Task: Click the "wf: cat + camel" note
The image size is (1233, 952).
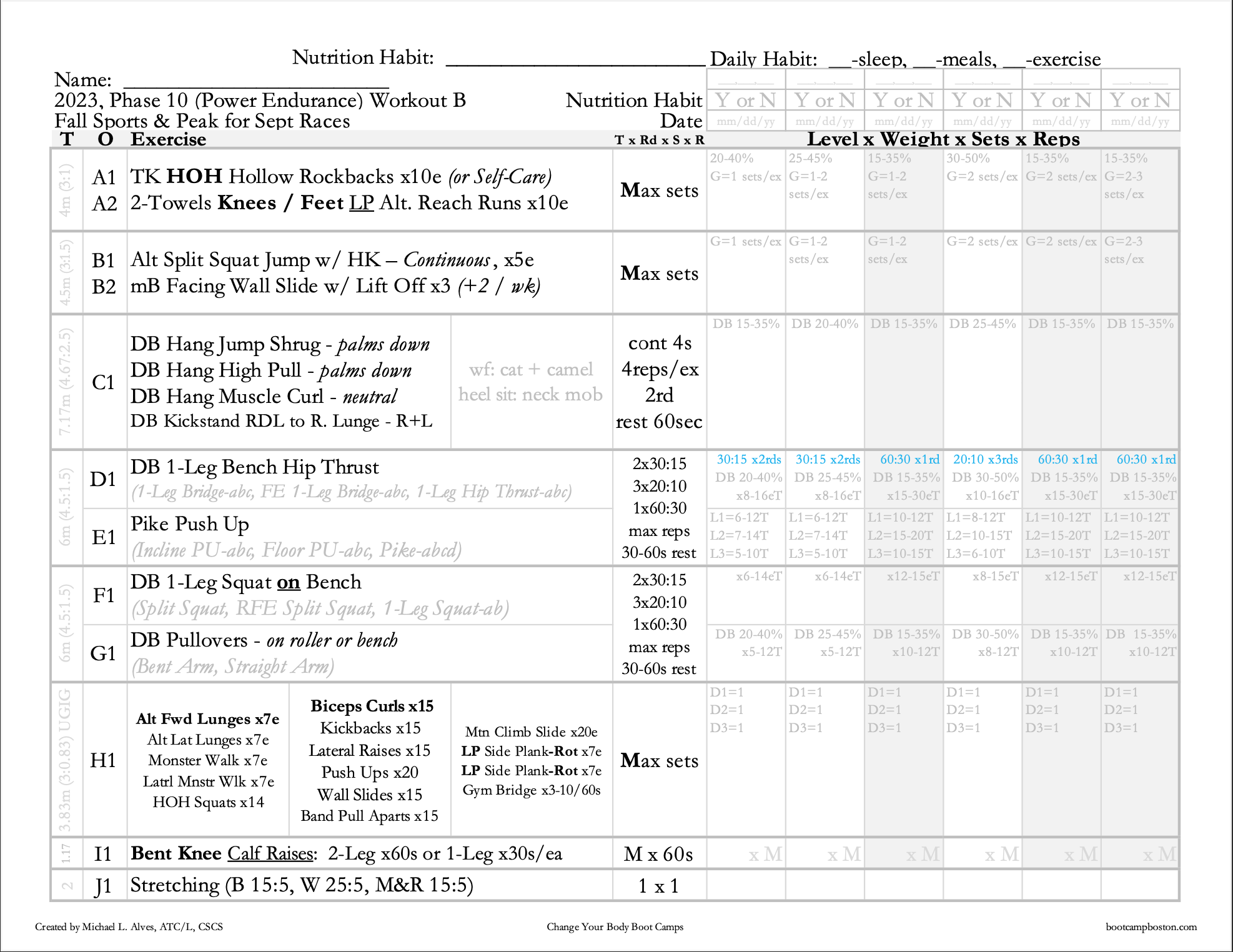Action: [x=531, y=370]
